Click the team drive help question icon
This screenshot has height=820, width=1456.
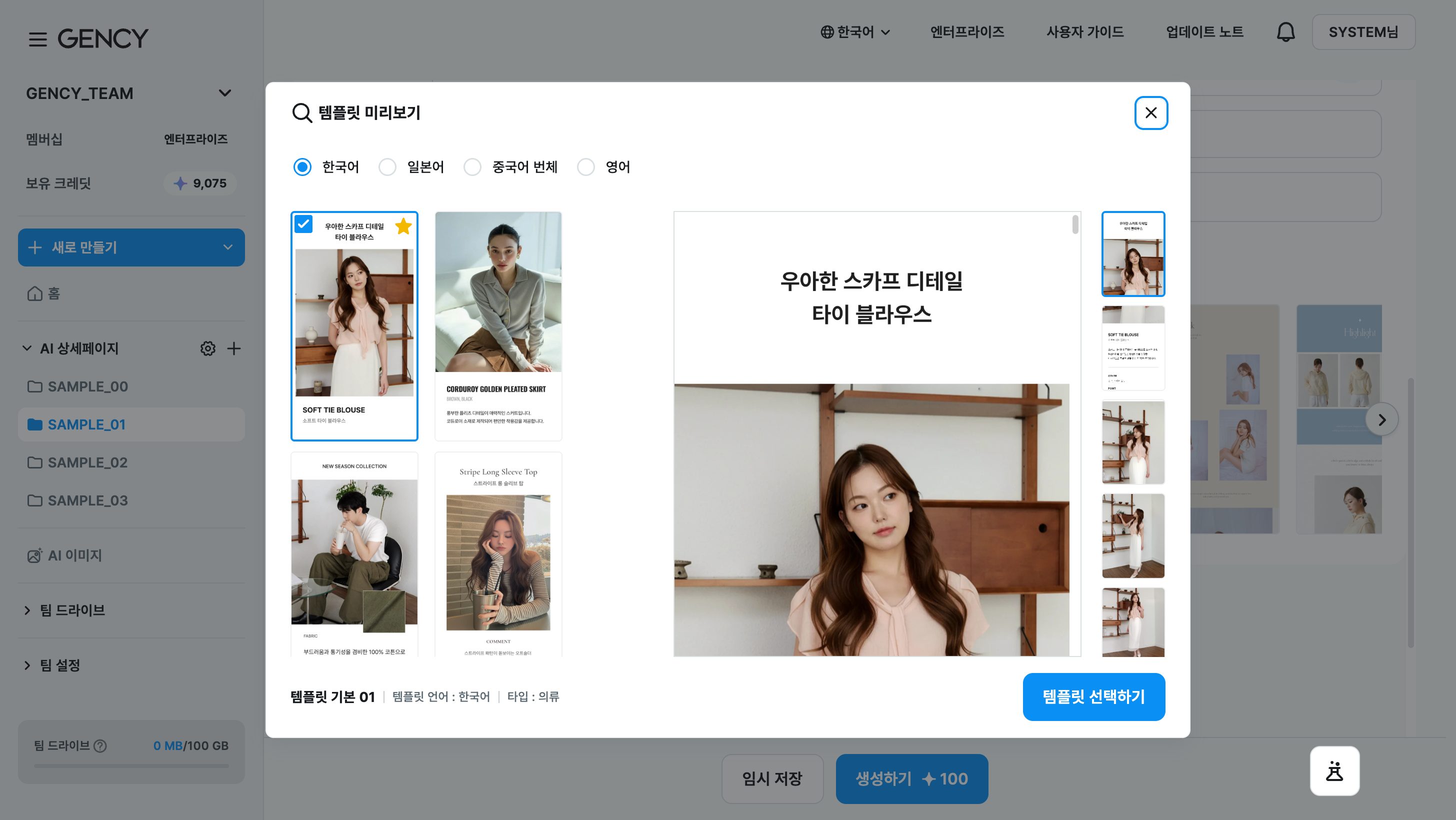100,746
